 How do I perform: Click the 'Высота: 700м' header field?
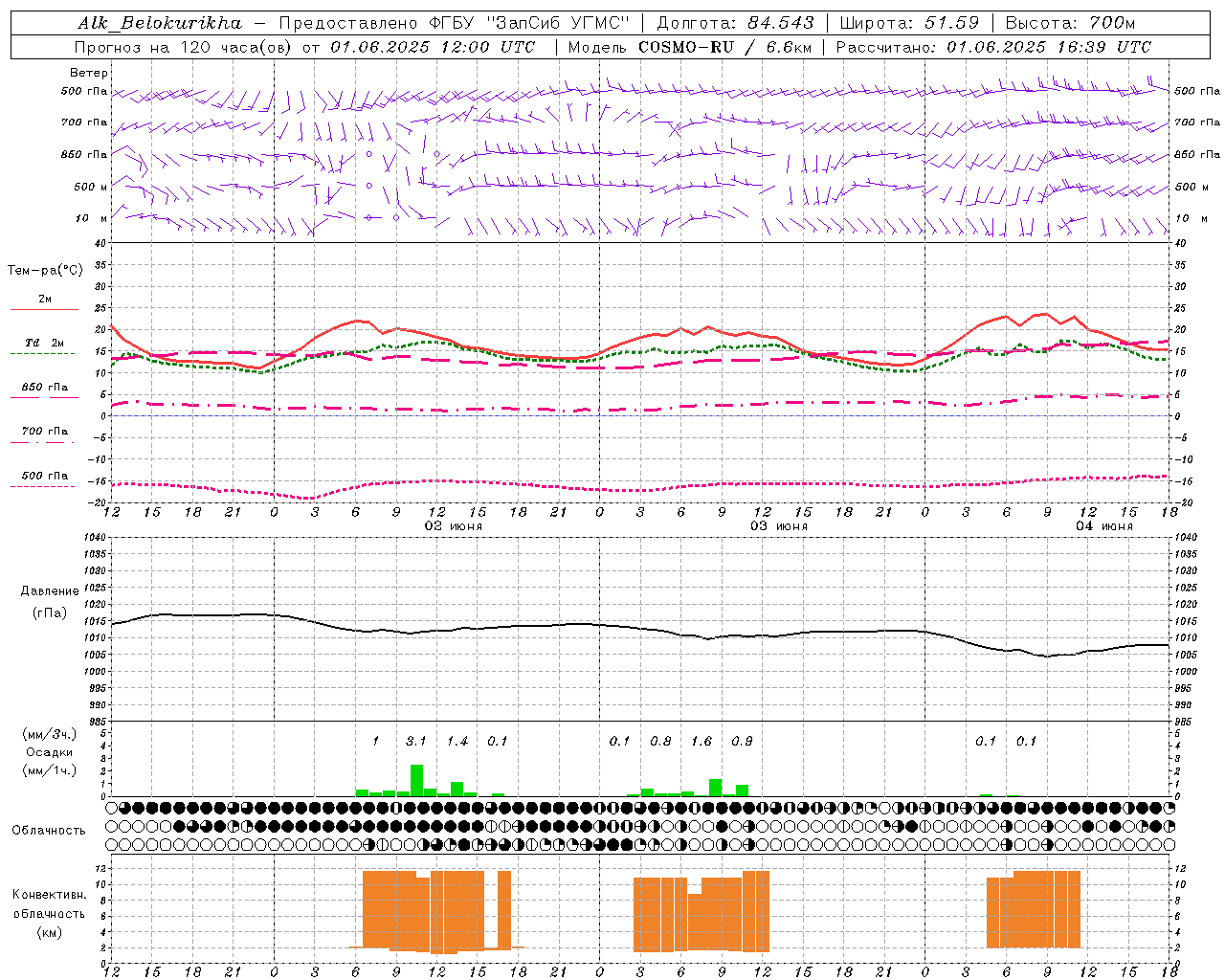pyautogui.click(x=1070, y=23)
